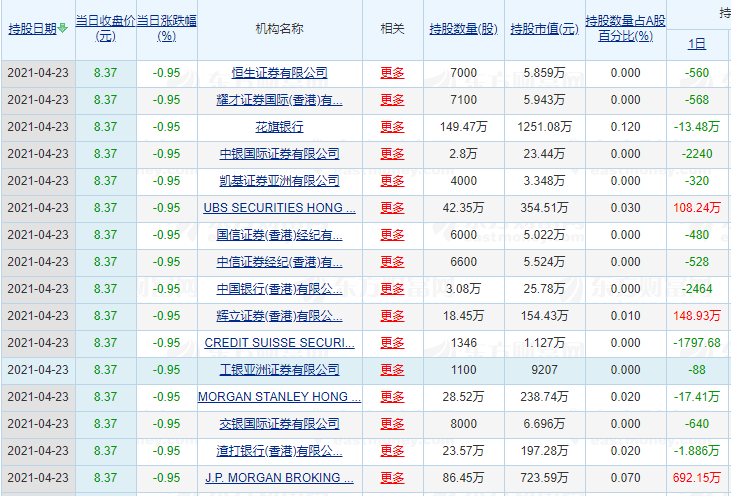Select the 238.74万 market value cell

point(545,397)
